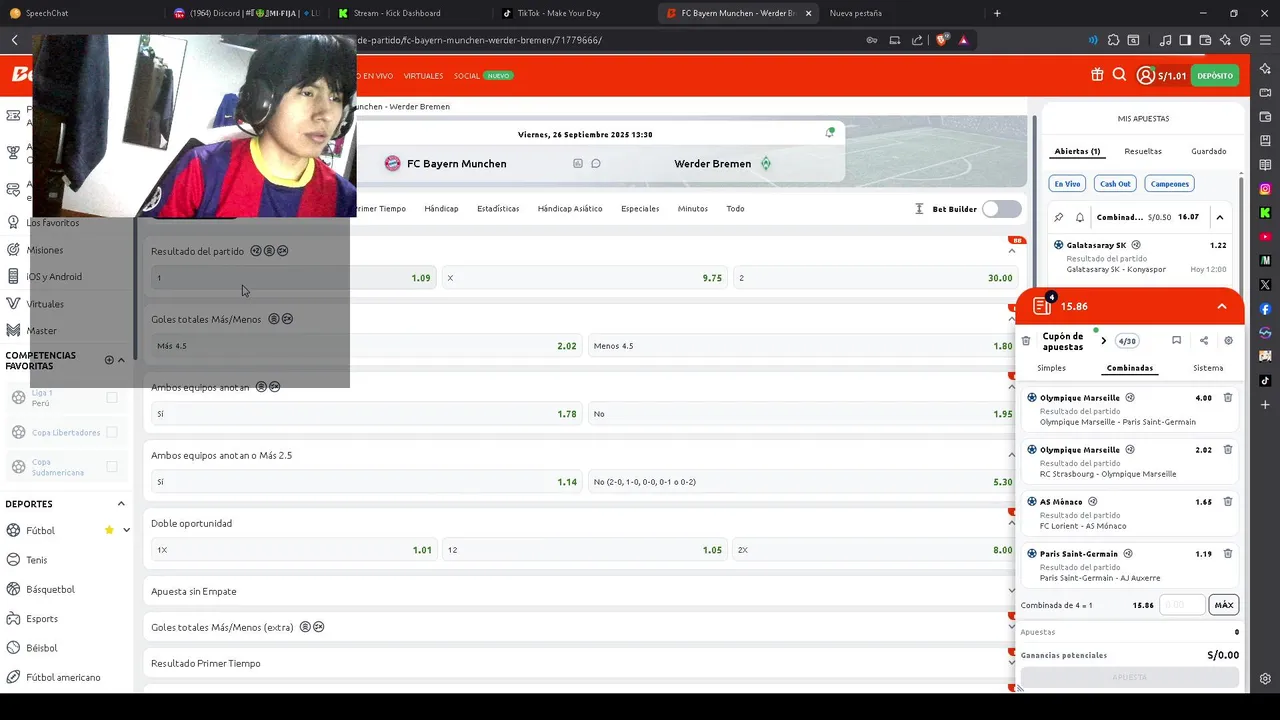Screen dimensions: 1280x720
Task: Check the Copa Sudamericana box
Action: 112,467
